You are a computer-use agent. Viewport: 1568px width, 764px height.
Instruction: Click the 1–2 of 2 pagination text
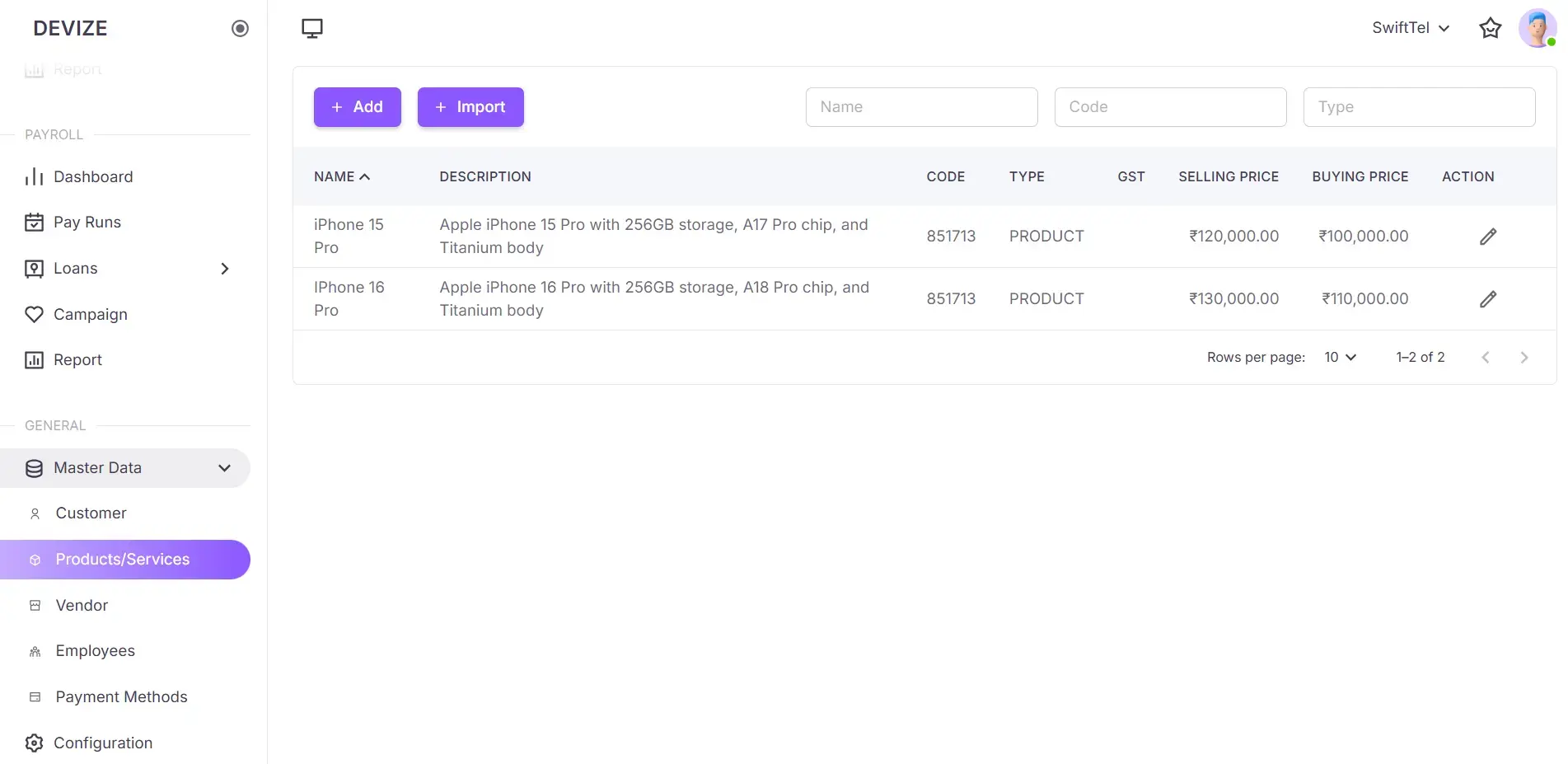coord(1420,357)
